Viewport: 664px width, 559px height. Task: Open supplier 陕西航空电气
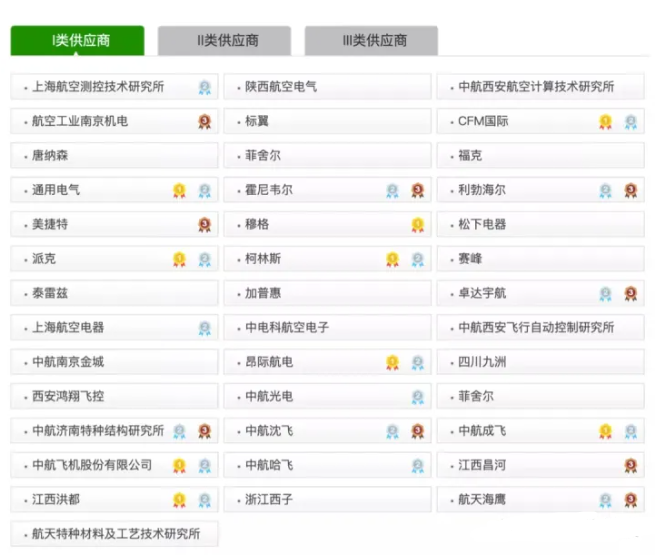point(327,87)
